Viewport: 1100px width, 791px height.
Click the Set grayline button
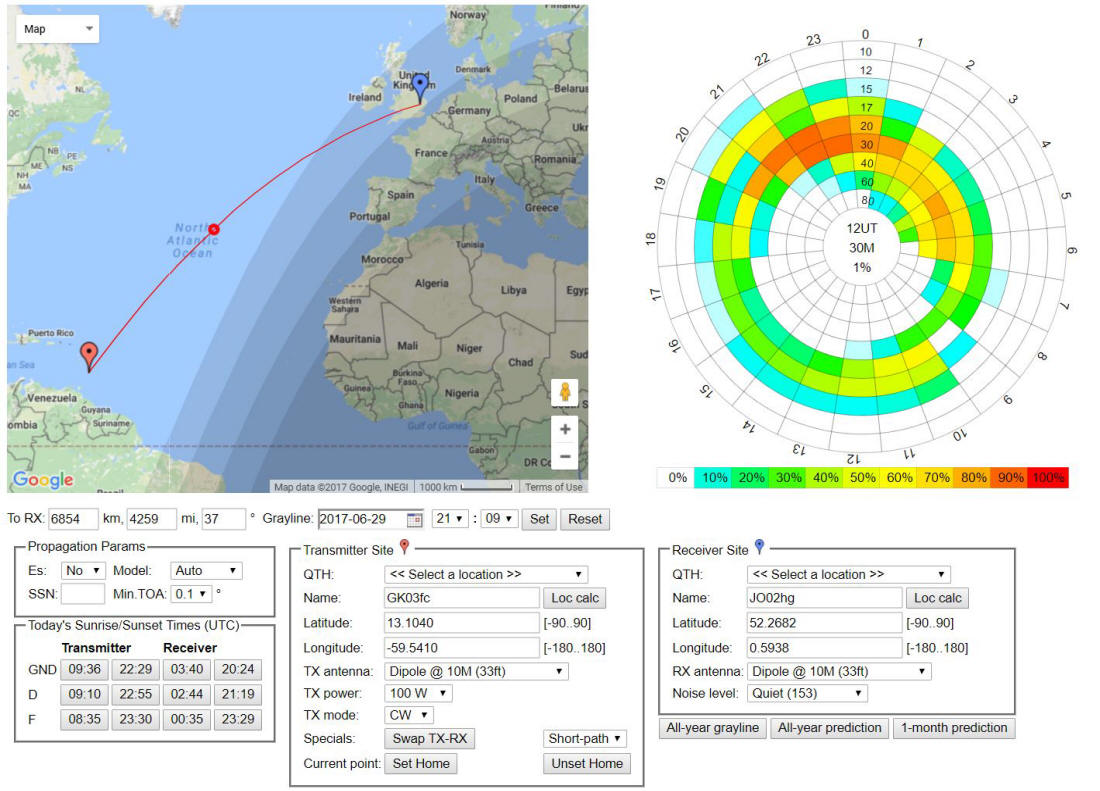[539, 519]
